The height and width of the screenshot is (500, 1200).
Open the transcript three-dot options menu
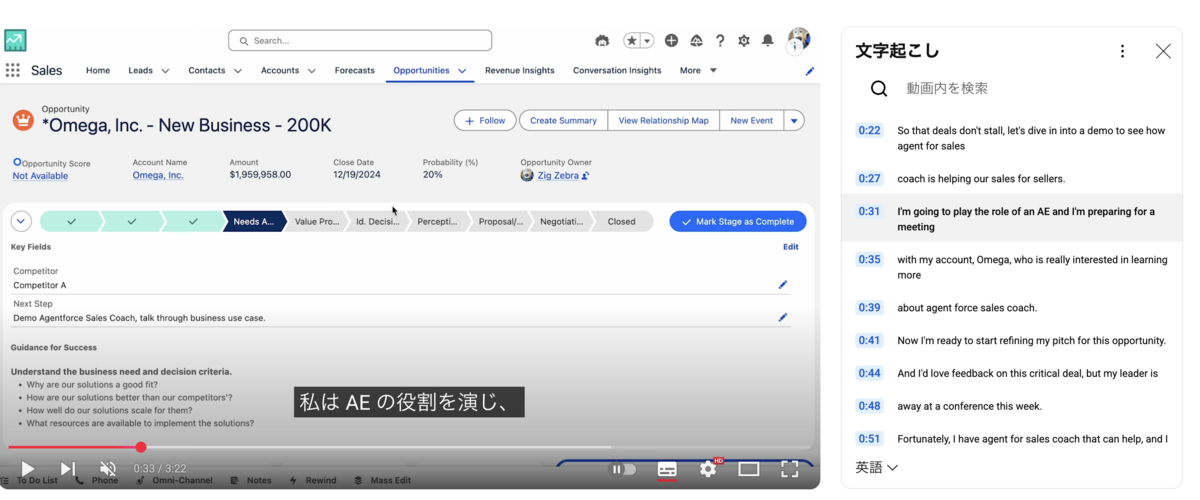[x=1122, y=51]
